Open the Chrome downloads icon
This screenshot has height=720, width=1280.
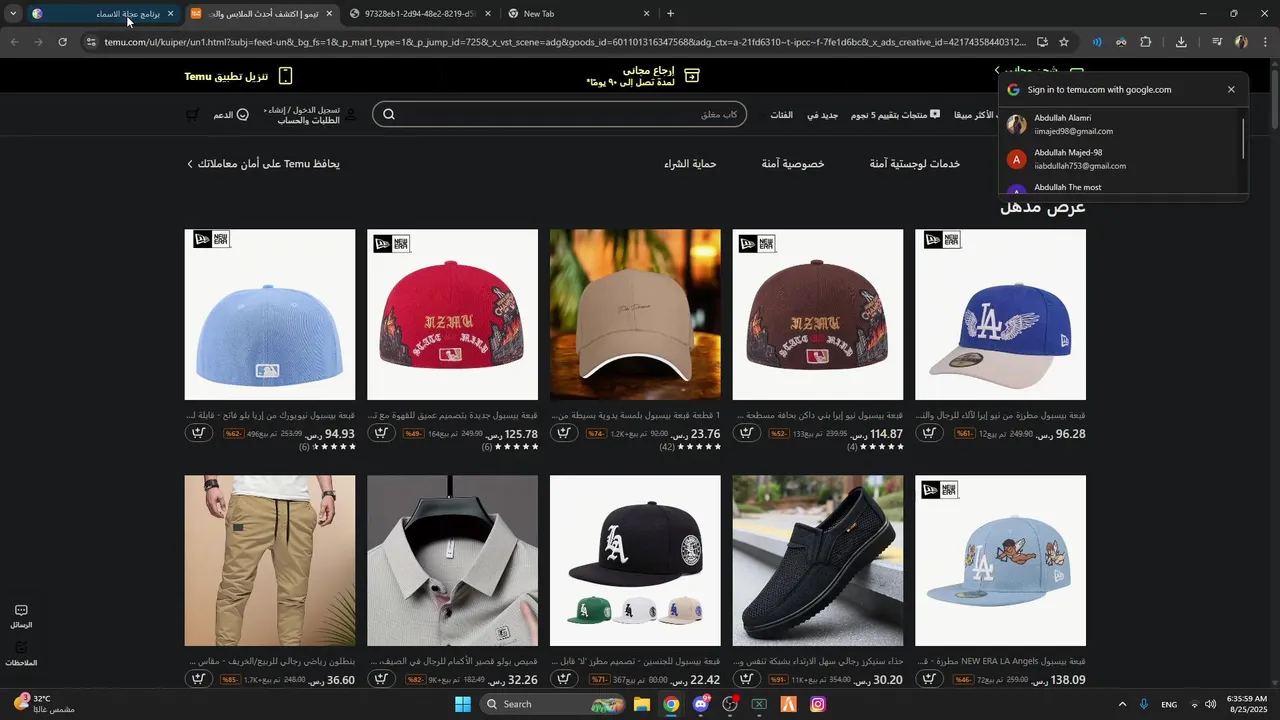[1181, 42]
